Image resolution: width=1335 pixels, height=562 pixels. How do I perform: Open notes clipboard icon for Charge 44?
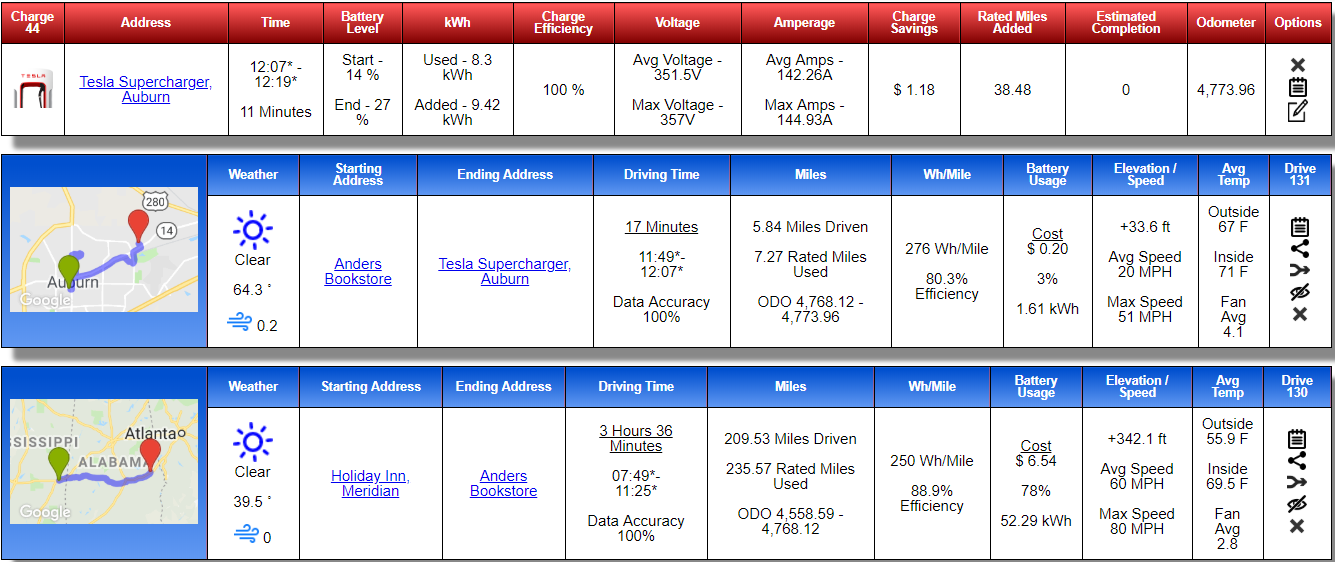1297,87
